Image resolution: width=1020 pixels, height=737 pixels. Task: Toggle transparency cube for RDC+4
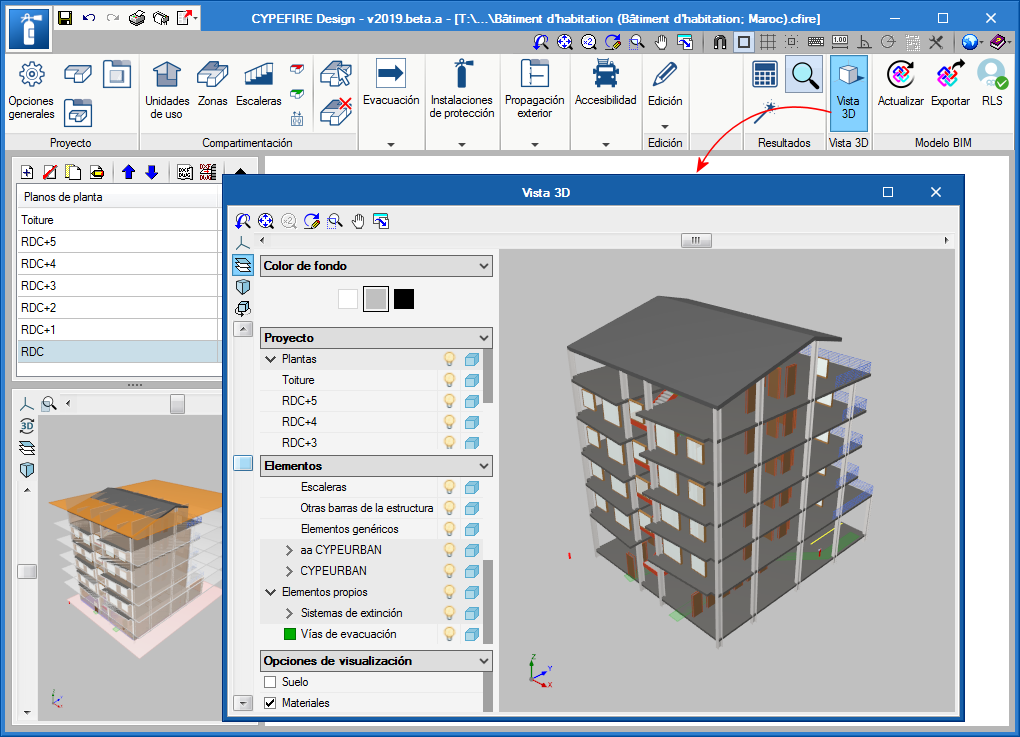tap(472, 422)
